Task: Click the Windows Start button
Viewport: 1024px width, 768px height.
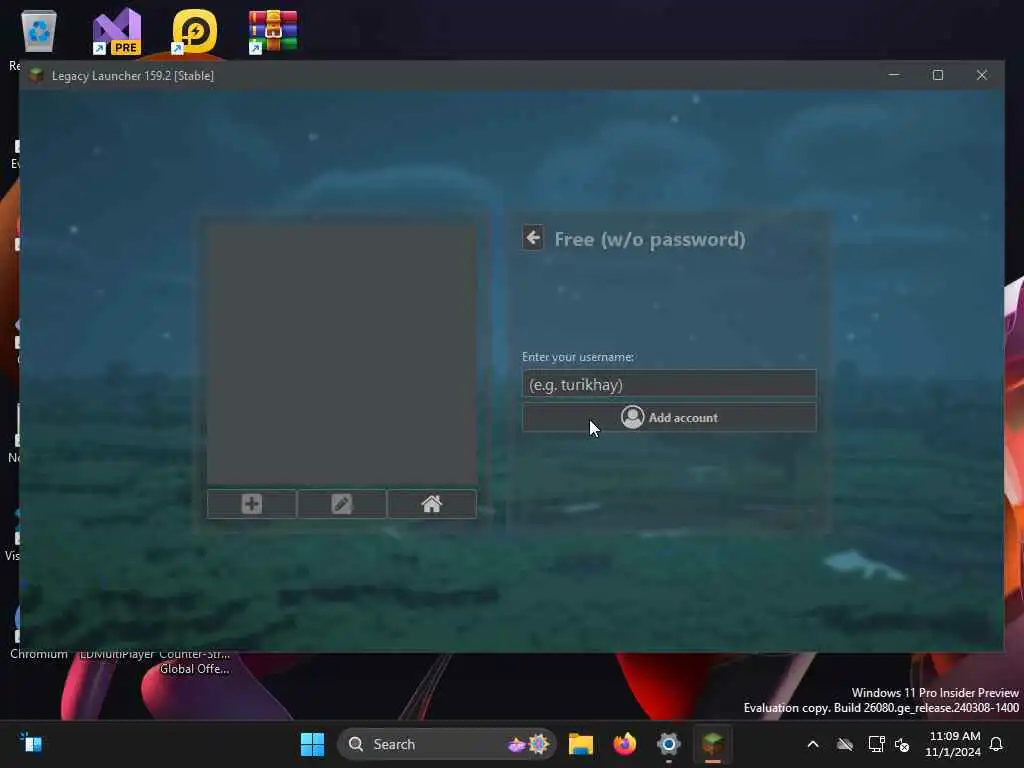Action: tap(312, 744)
